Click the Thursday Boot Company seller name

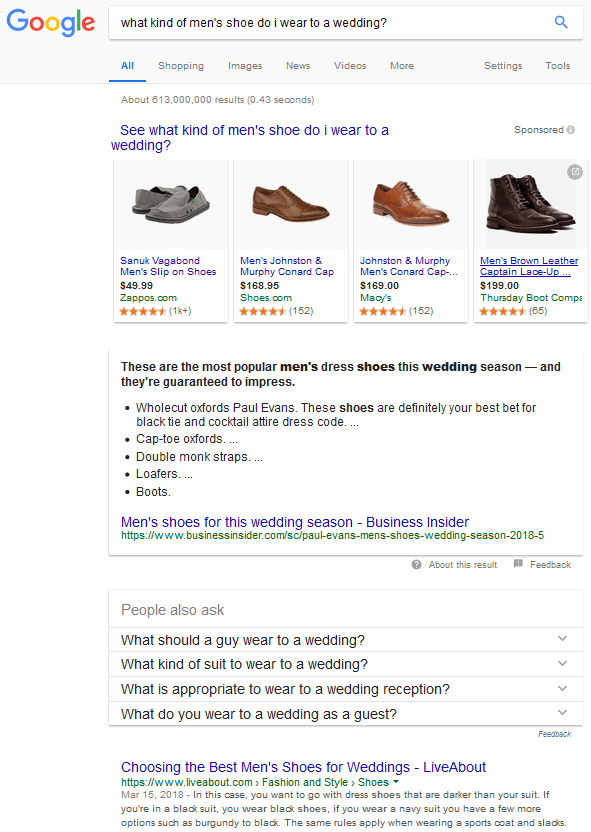531,298
